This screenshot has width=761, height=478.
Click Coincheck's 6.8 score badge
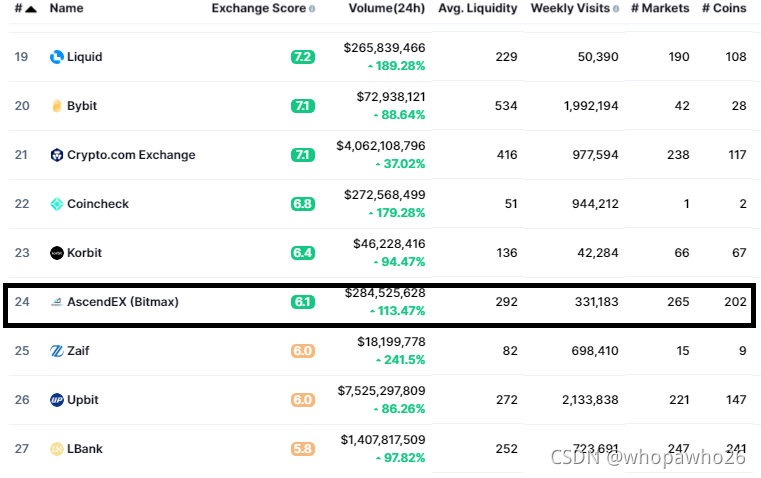[303, 204]
